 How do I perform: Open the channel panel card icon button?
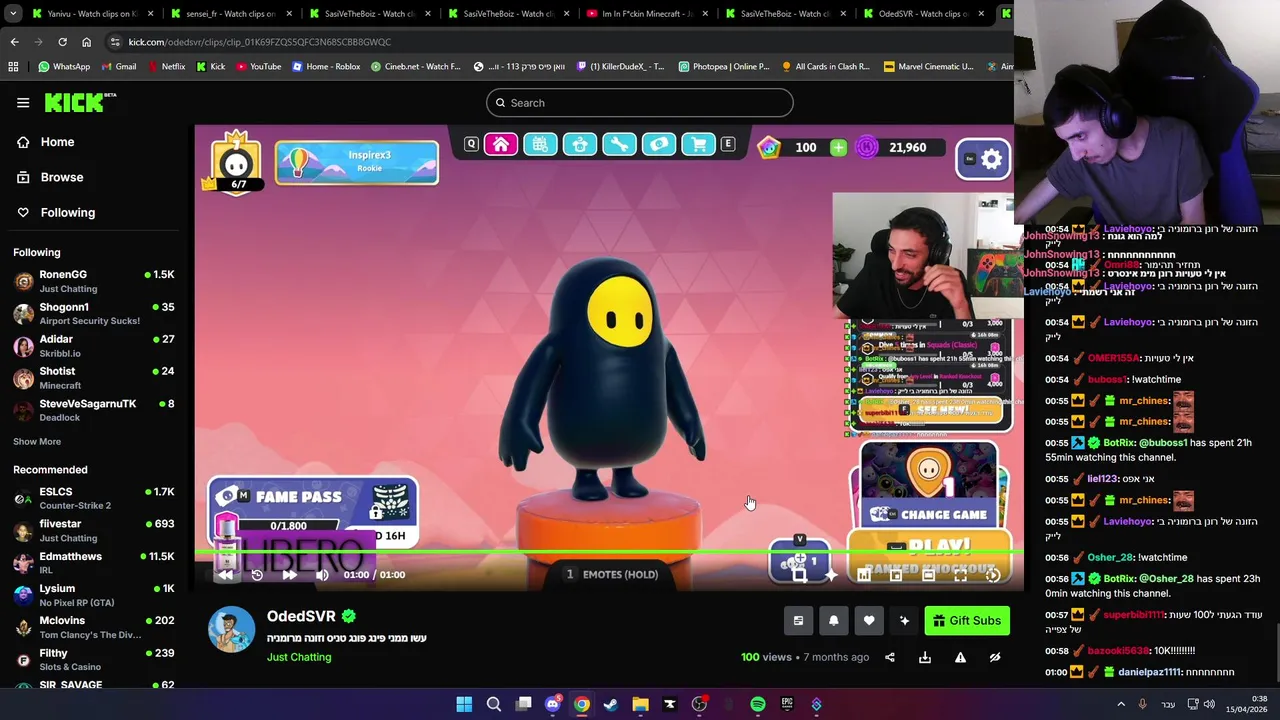click(x=798, y=621)
